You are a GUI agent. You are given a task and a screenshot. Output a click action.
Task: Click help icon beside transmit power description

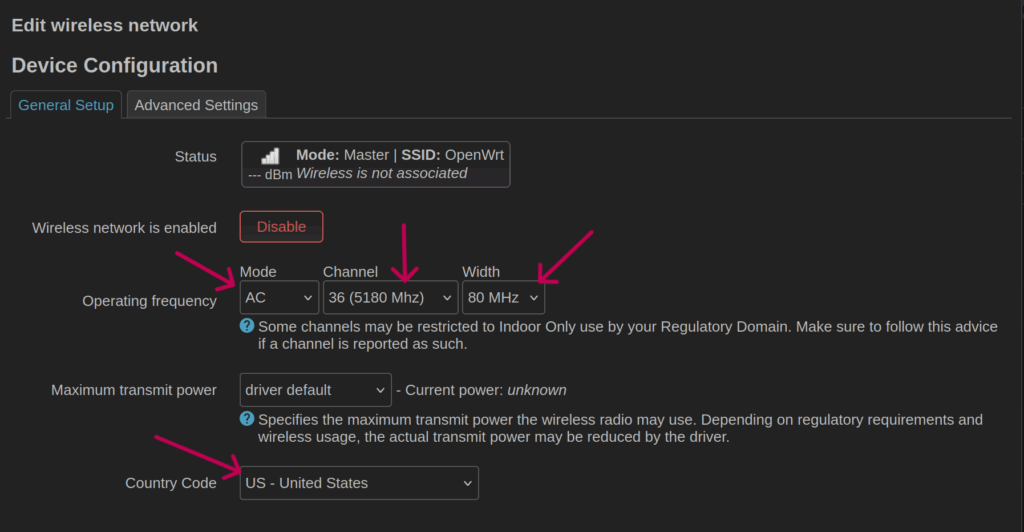pos(247,419)
